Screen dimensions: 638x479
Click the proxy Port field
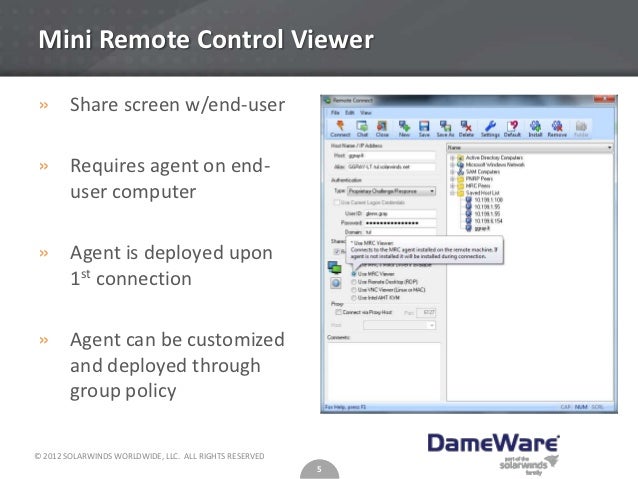426,313
